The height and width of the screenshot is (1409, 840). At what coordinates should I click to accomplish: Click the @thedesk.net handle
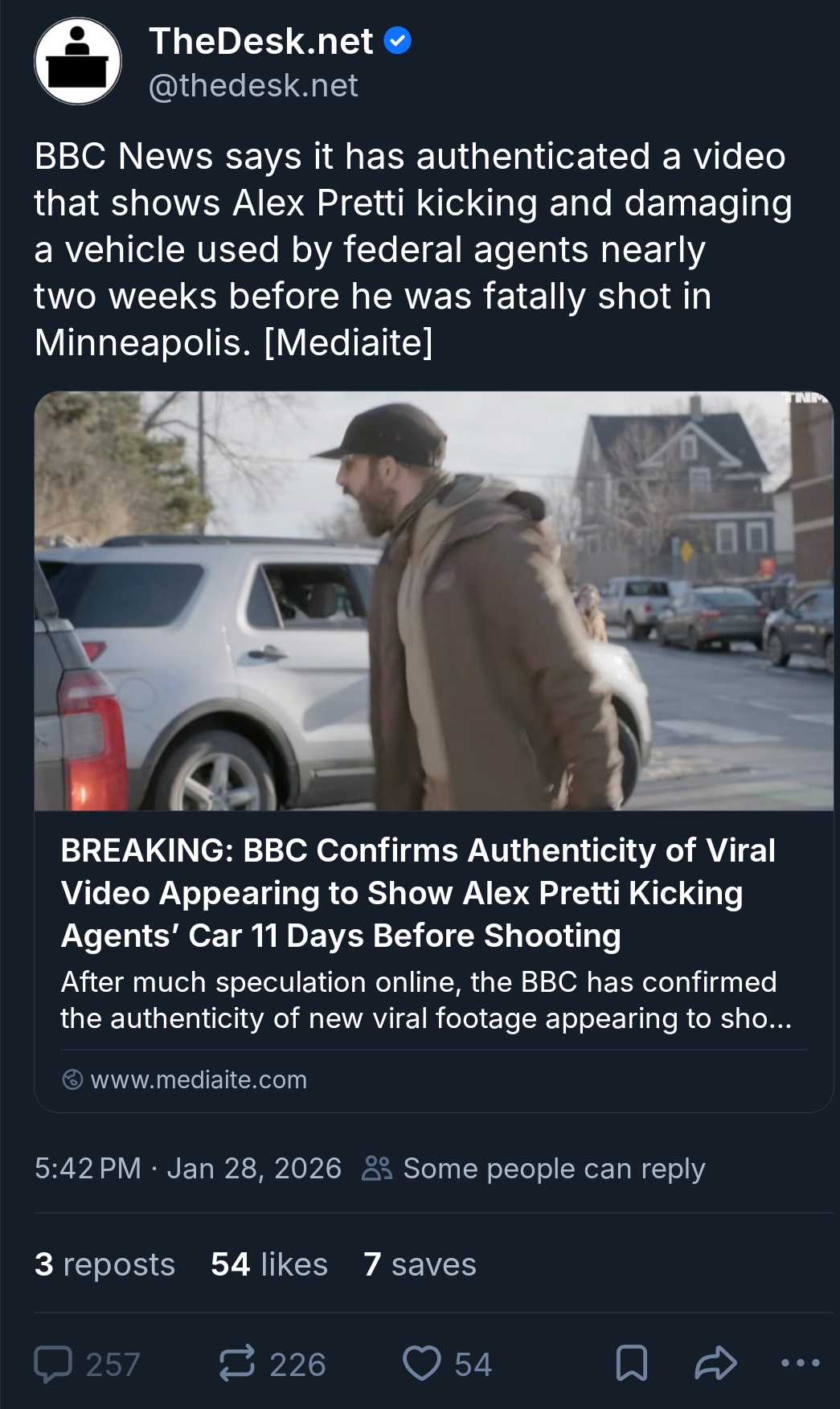coord(253,85)
